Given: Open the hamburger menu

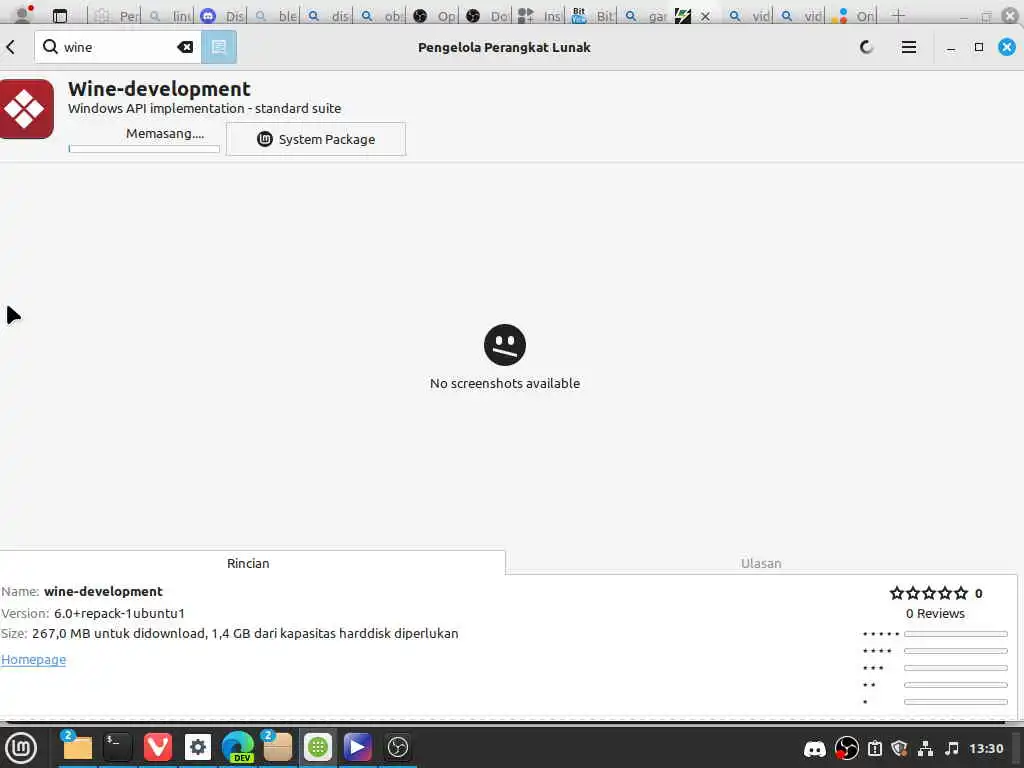Looking at the screenshot, I should pyautogui.click(x=908, y=47).
